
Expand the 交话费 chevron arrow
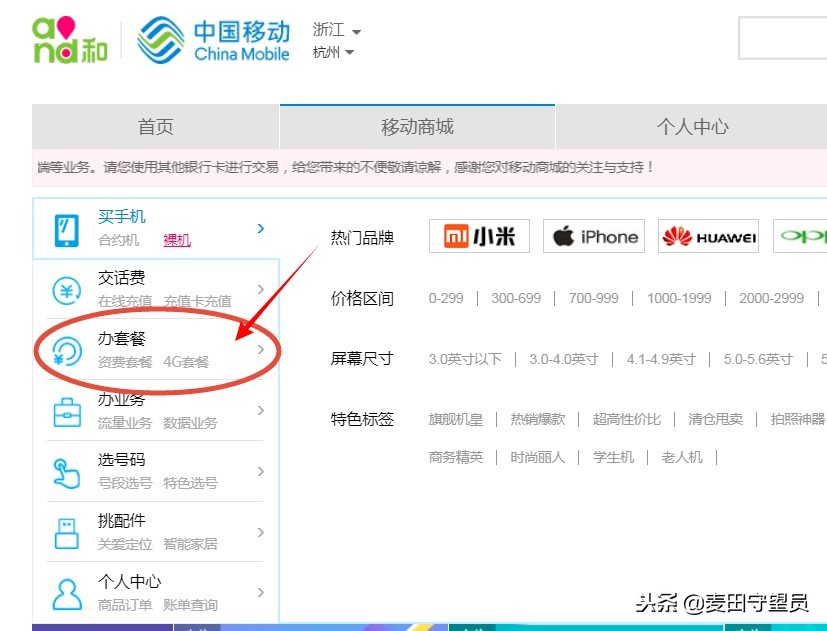[x=261, y=289]
